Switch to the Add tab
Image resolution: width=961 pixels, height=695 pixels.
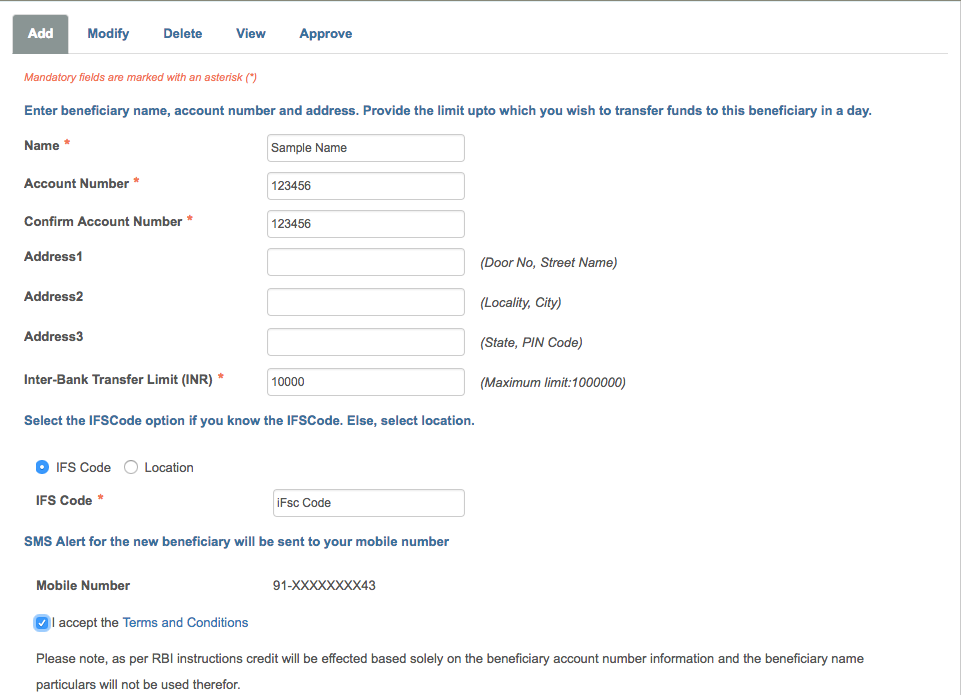coord(40,34)
